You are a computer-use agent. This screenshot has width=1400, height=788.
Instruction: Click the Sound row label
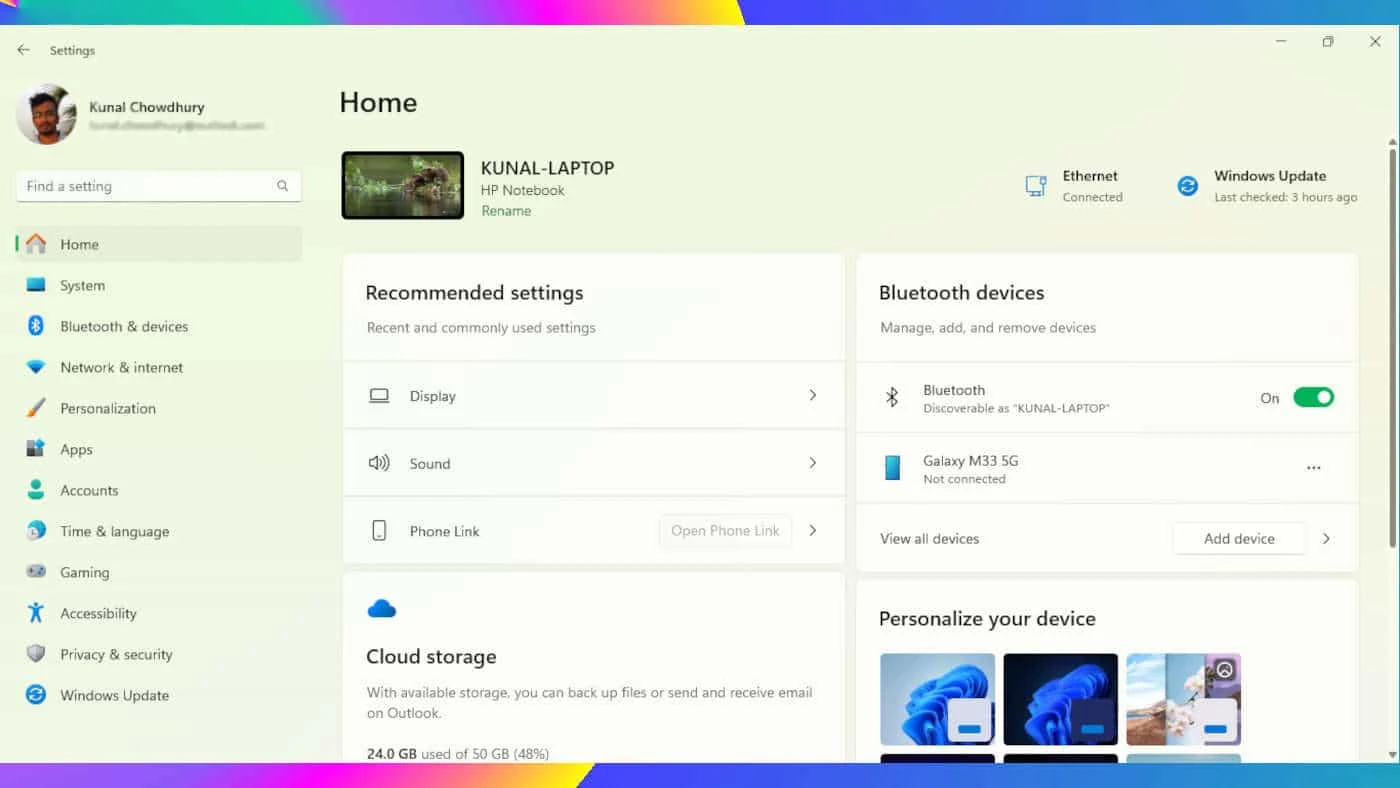coord(430,463)
